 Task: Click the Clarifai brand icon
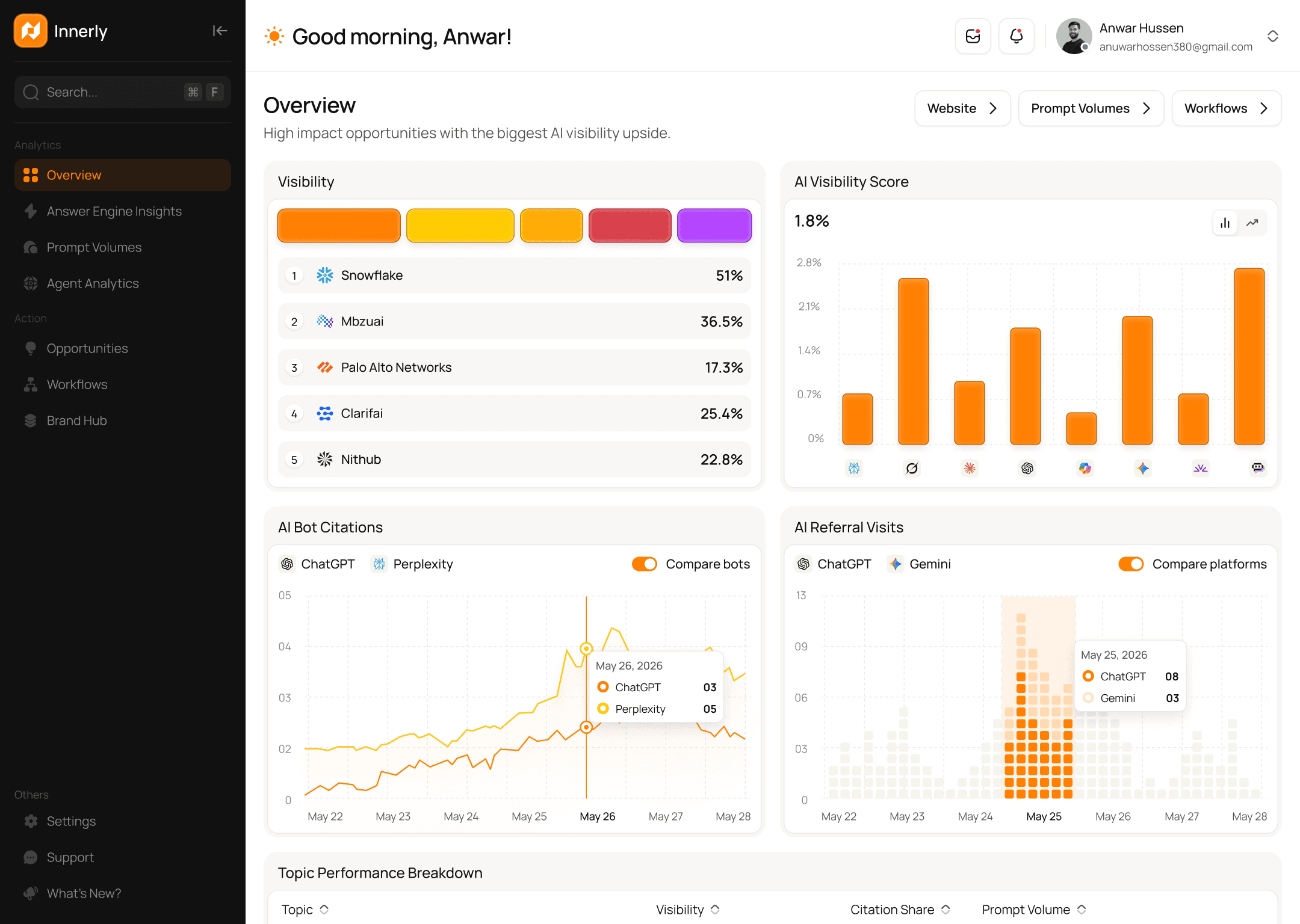(x=325, y=413)
